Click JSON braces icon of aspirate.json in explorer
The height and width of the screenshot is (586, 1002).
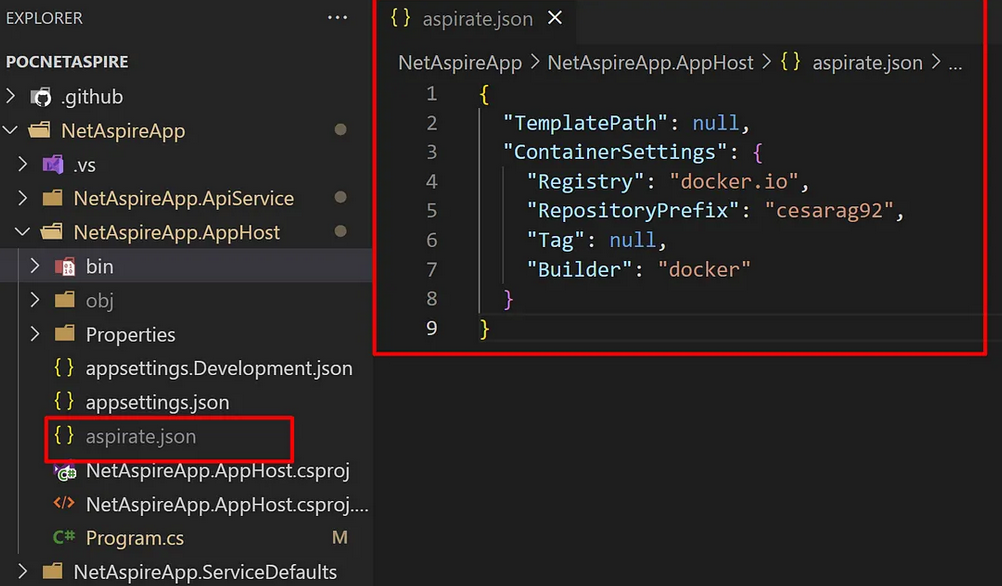coord(64,435)
